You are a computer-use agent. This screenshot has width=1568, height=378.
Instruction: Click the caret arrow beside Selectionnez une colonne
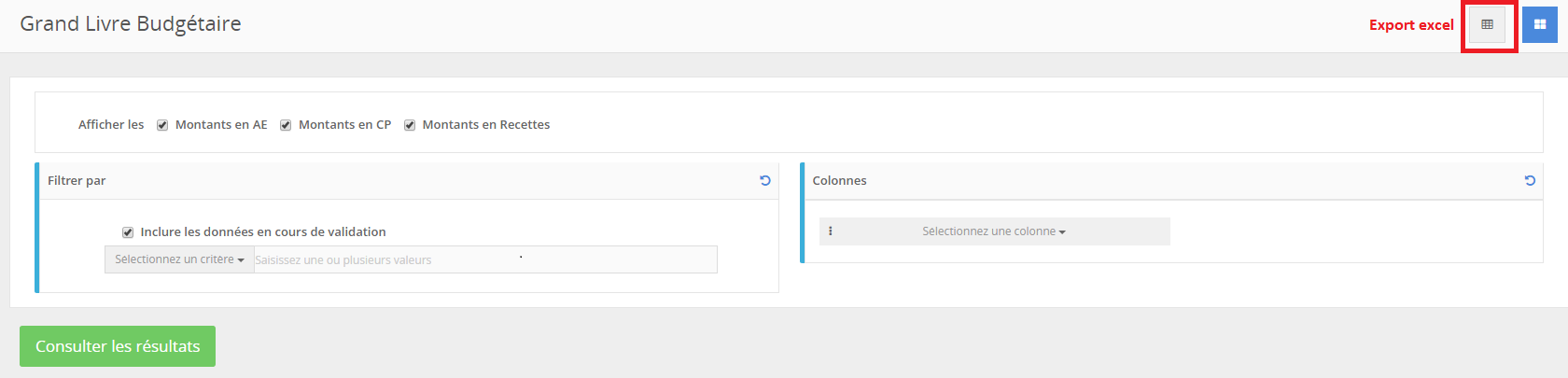click(x=1062, y=232)
